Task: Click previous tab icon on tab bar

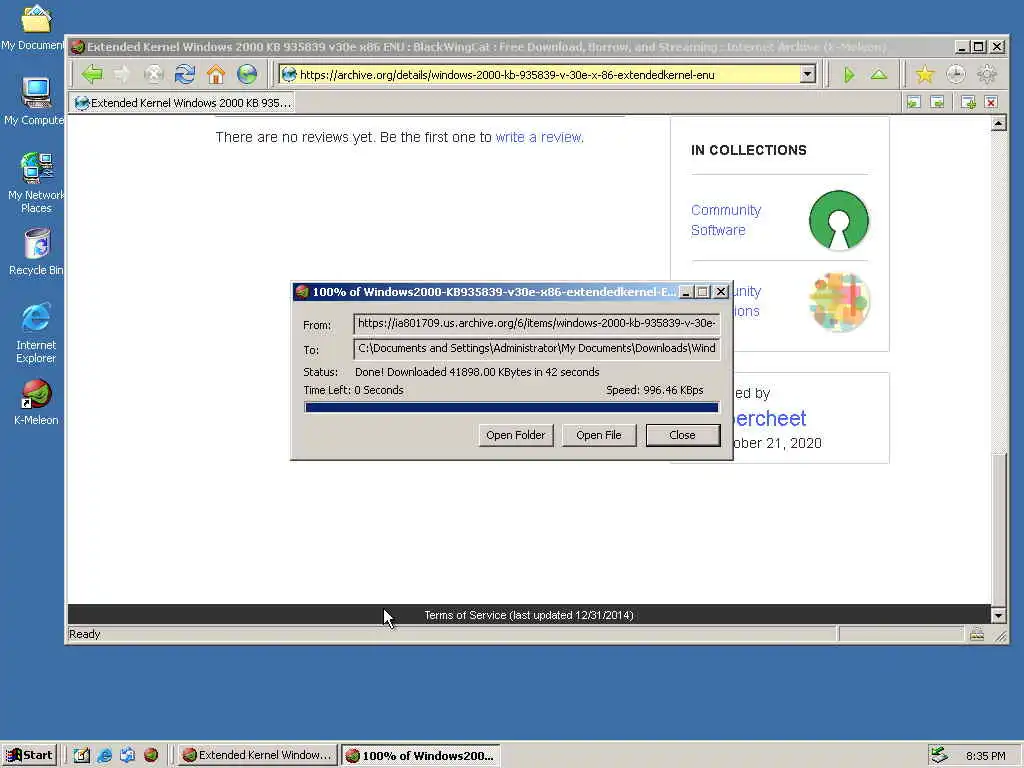Action: pos(914,103)
